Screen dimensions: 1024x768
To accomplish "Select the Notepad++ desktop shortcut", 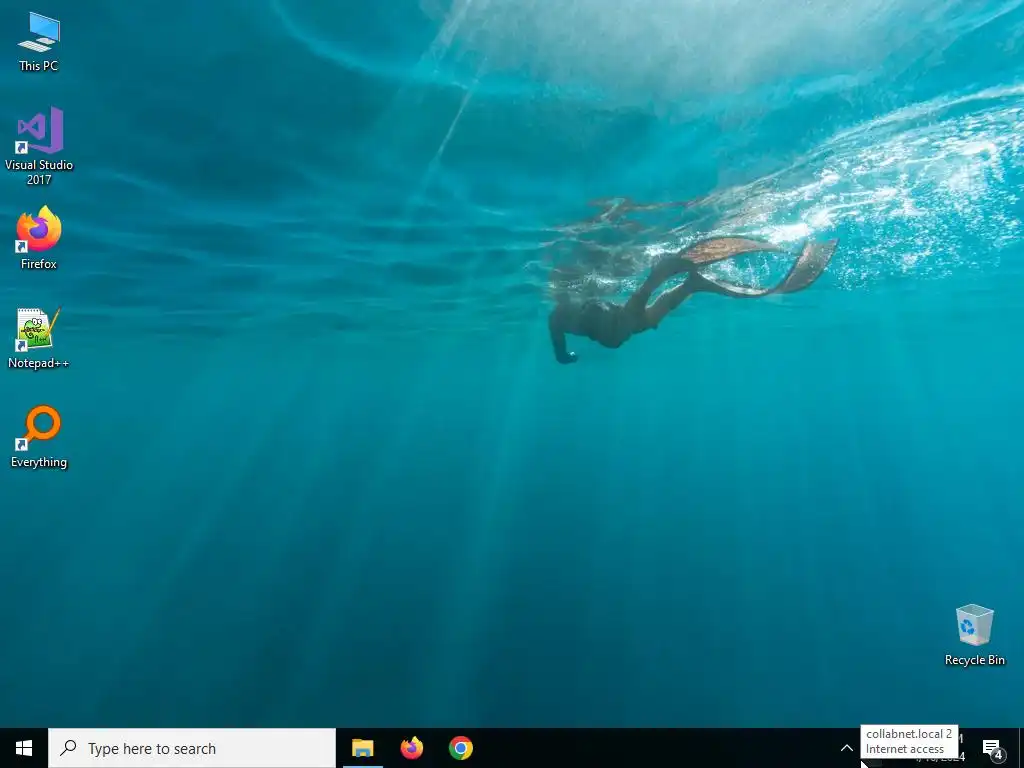I will (39, 338).
